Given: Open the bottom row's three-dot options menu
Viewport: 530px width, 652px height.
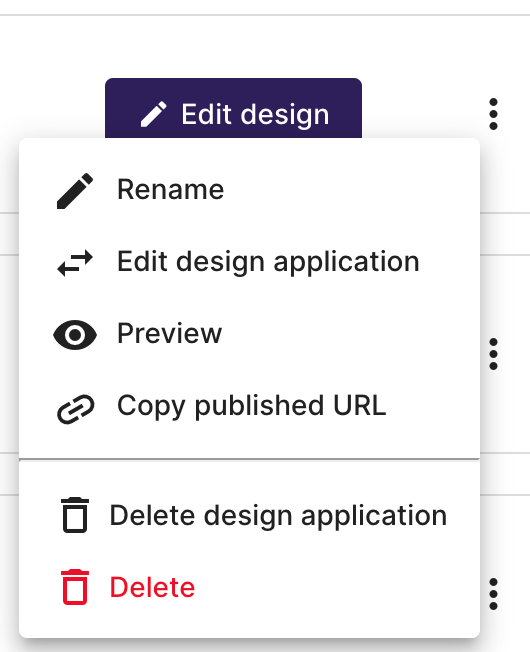Looking at the screenshot, I should pos(493,594).
